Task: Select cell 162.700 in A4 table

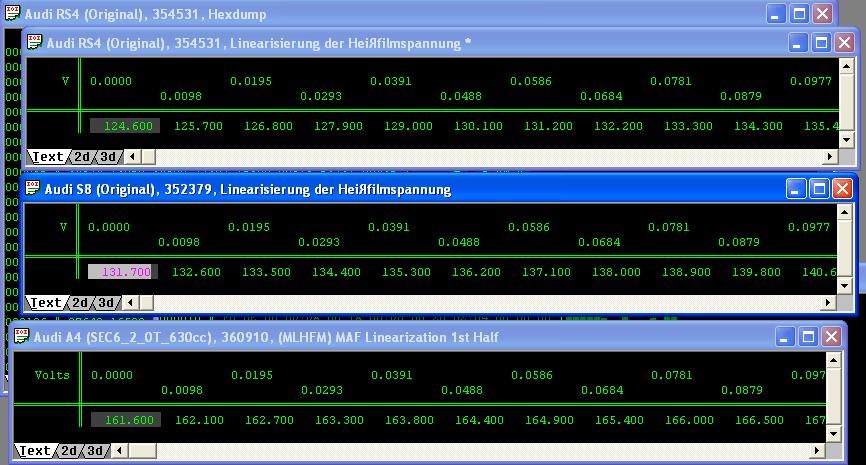Action: coord(269,420)
